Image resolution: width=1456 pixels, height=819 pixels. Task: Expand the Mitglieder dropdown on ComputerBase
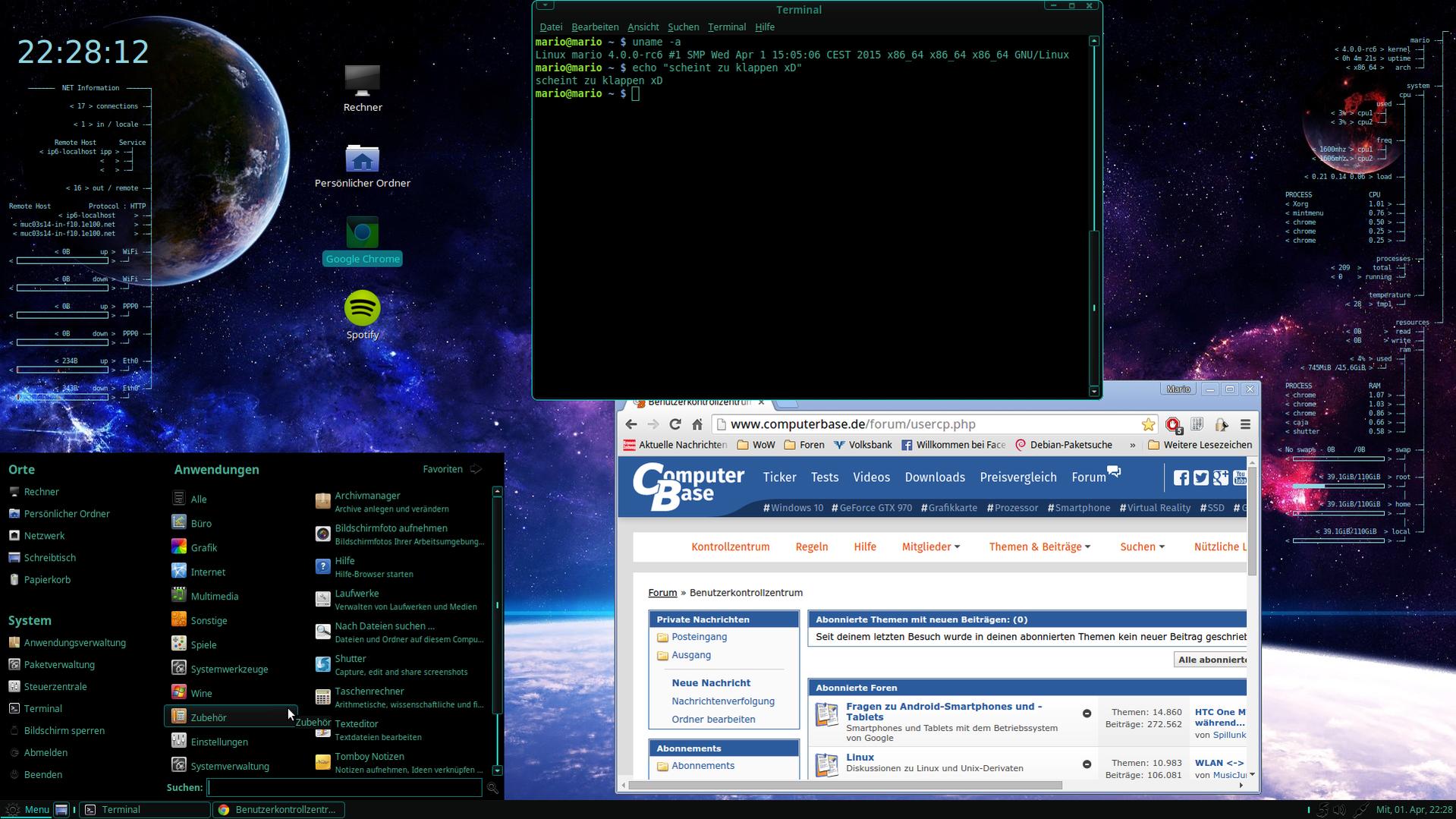(931, 547)
